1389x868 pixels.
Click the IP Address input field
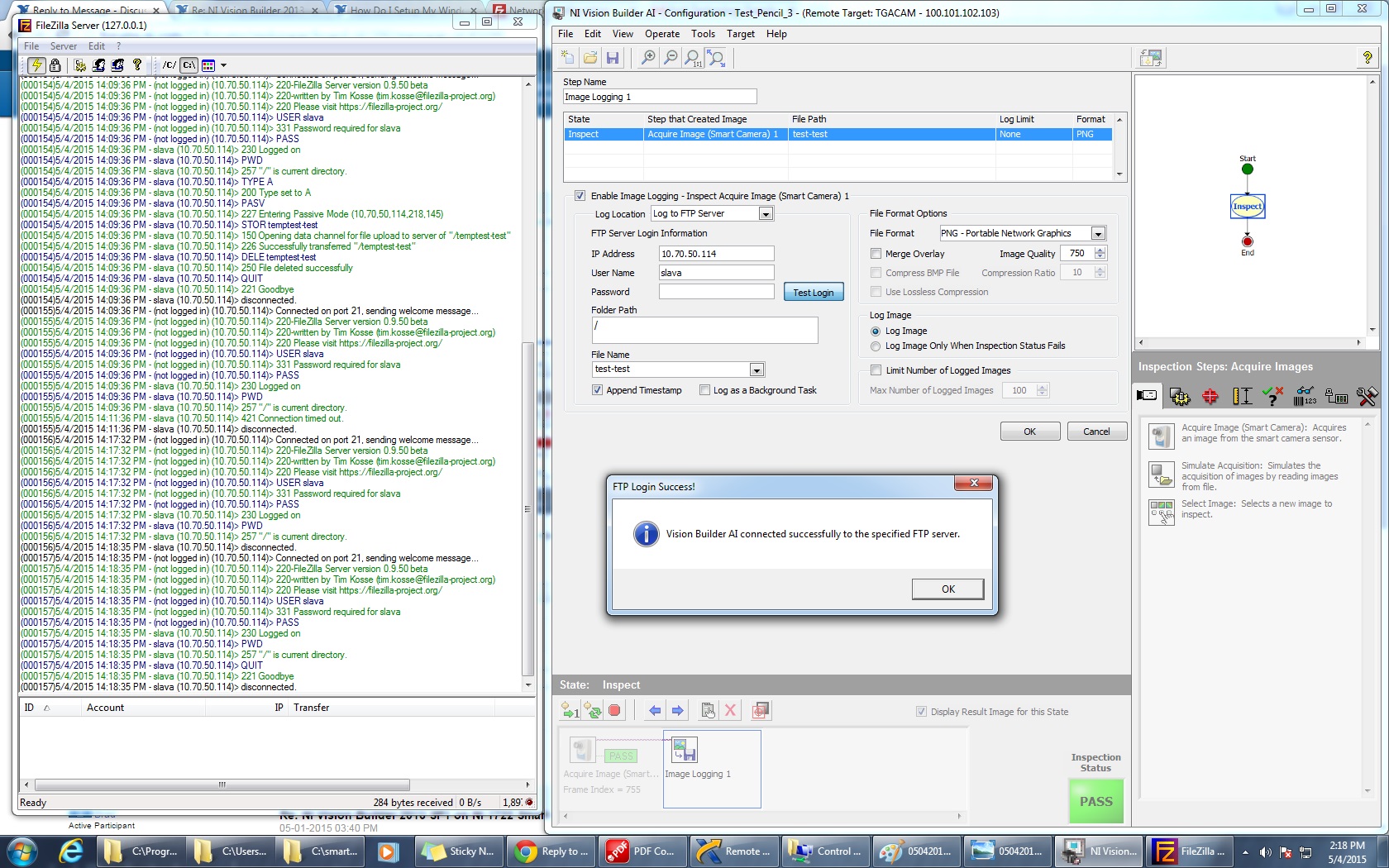coord(716,254)
